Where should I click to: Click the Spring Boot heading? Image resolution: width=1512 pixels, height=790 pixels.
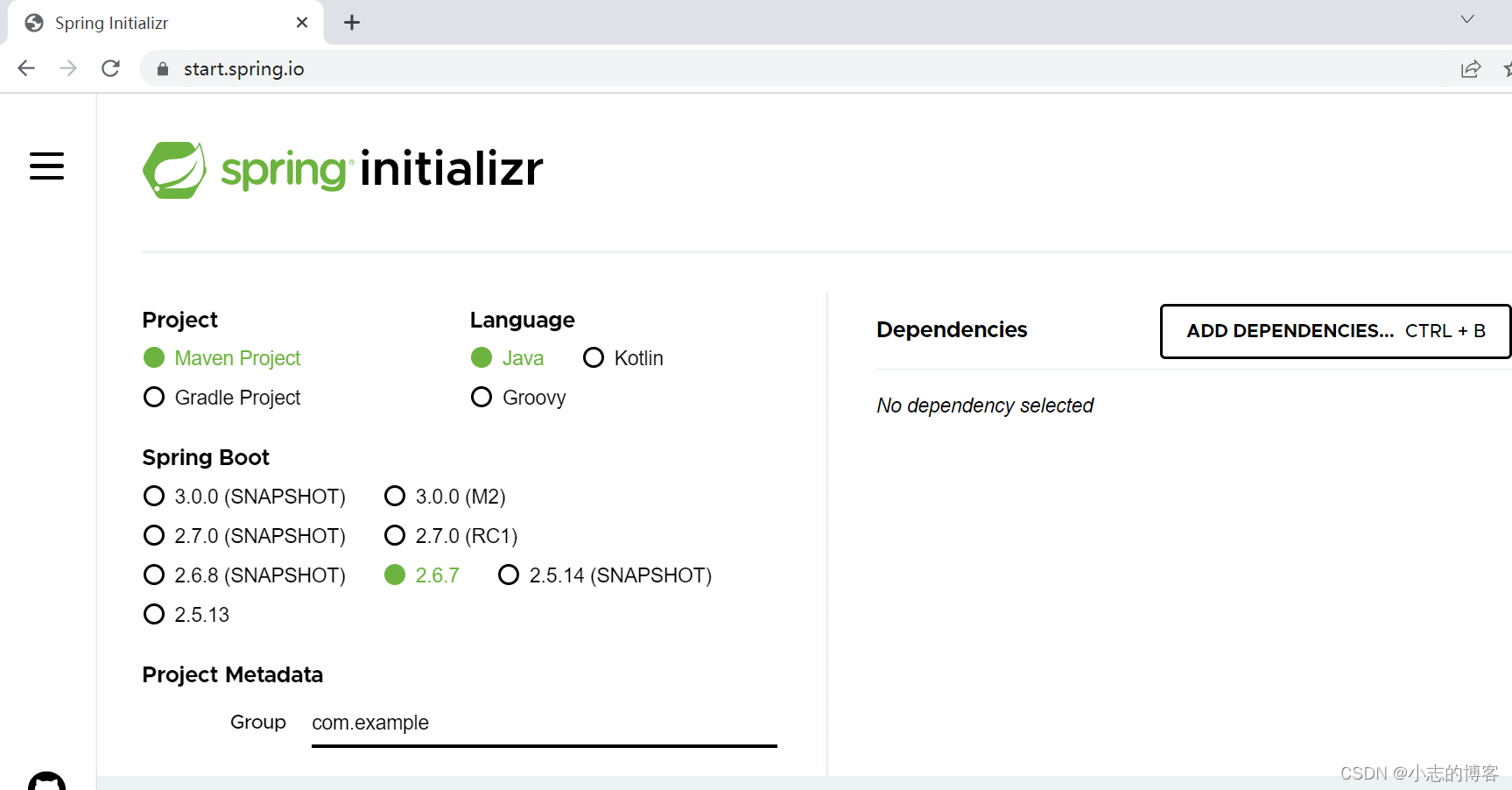click(x=206, y=457)
